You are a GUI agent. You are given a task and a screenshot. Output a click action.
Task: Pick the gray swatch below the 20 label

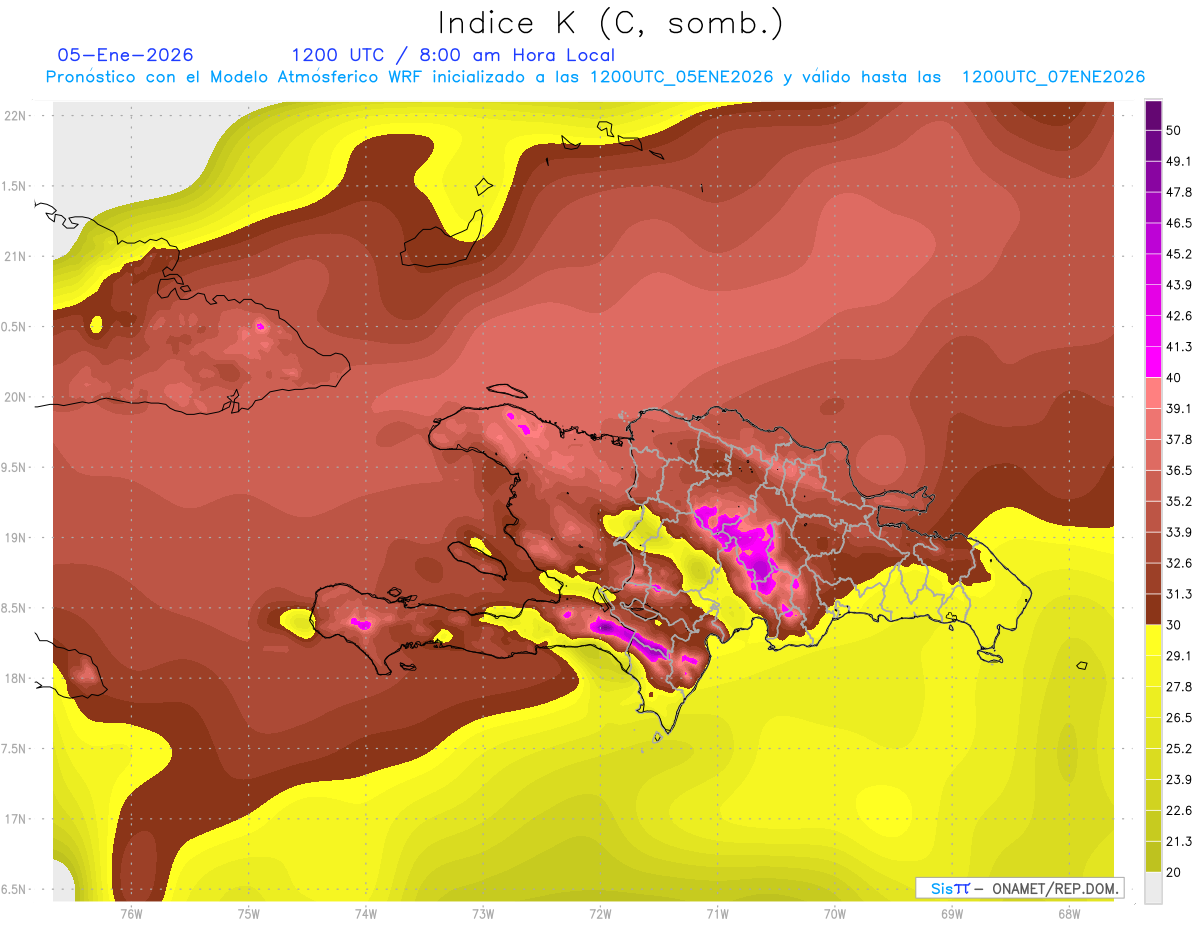[x=1154, y=888]
